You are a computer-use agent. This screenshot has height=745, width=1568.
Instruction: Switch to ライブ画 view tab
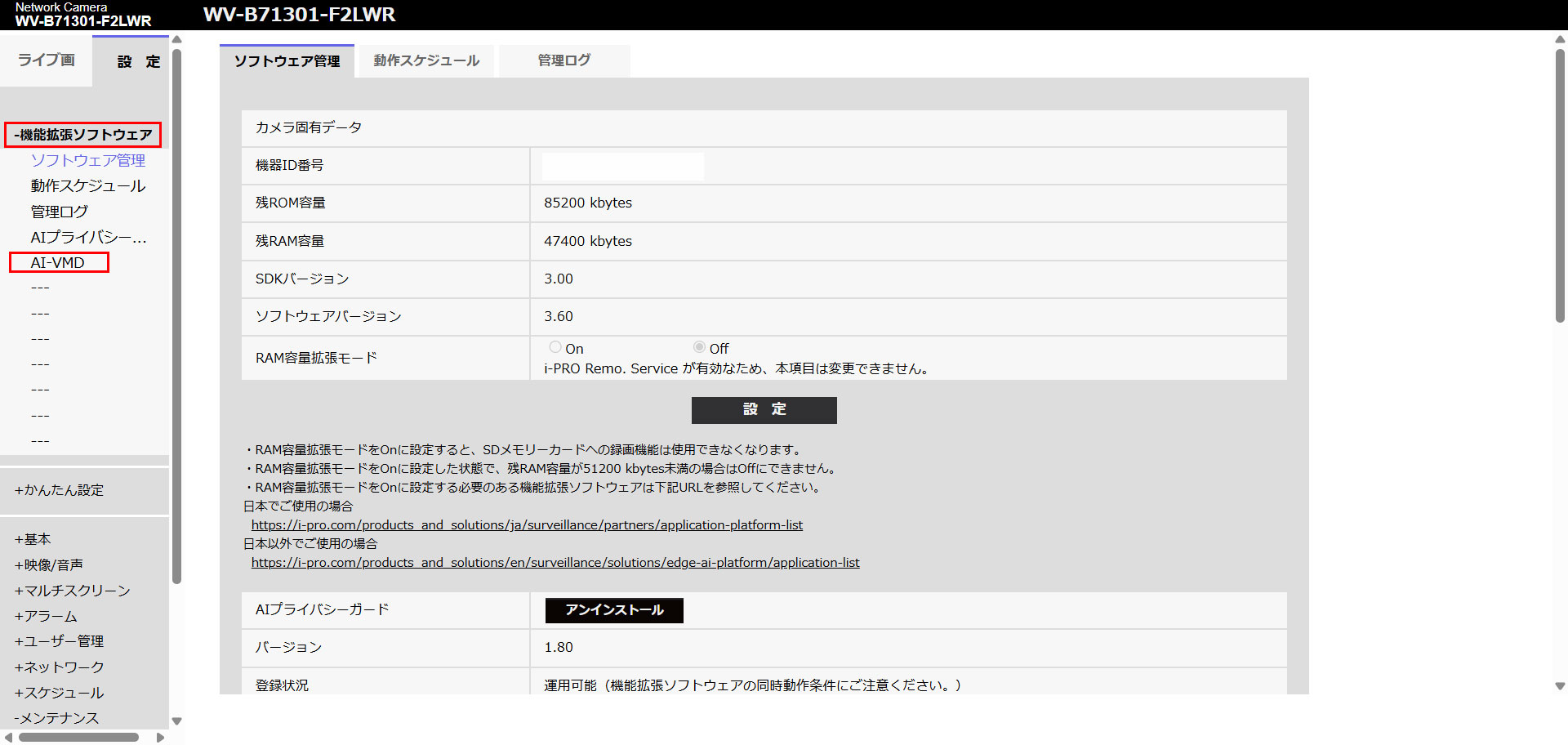pyautogui.click(x=46, y=60)
